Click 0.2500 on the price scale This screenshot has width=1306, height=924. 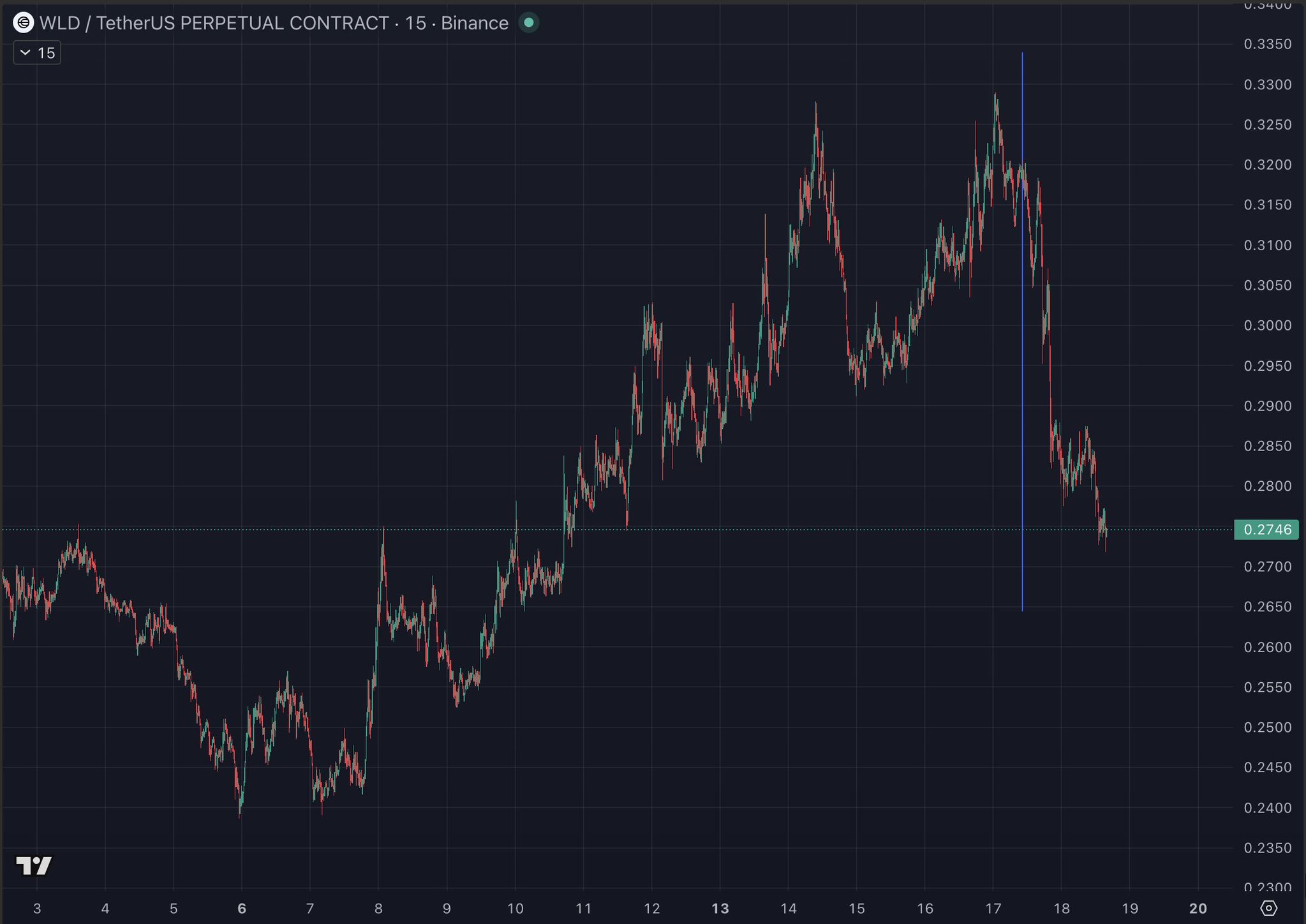click(1267, 727)
